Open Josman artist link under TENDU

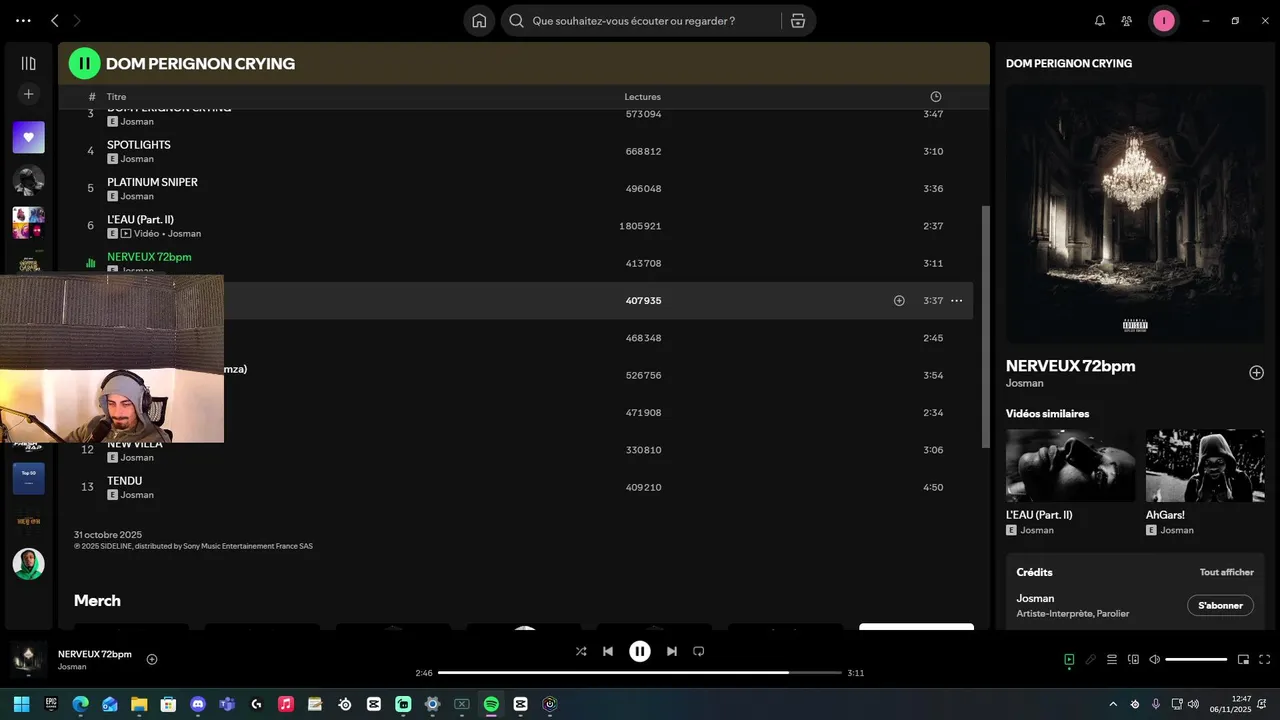click(x=137, y=495)
